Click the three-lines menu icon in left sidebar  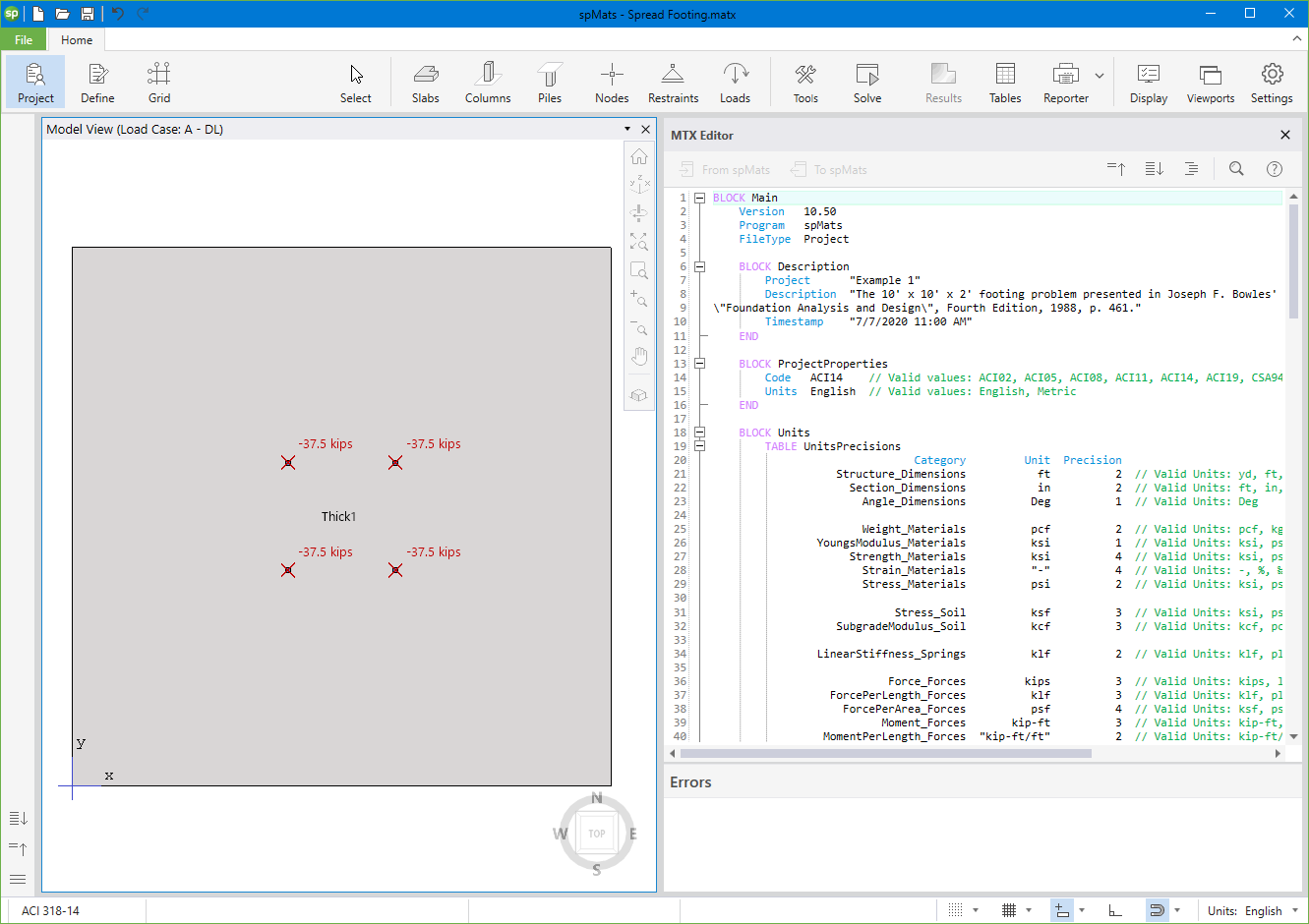click(x=18, y=879)
